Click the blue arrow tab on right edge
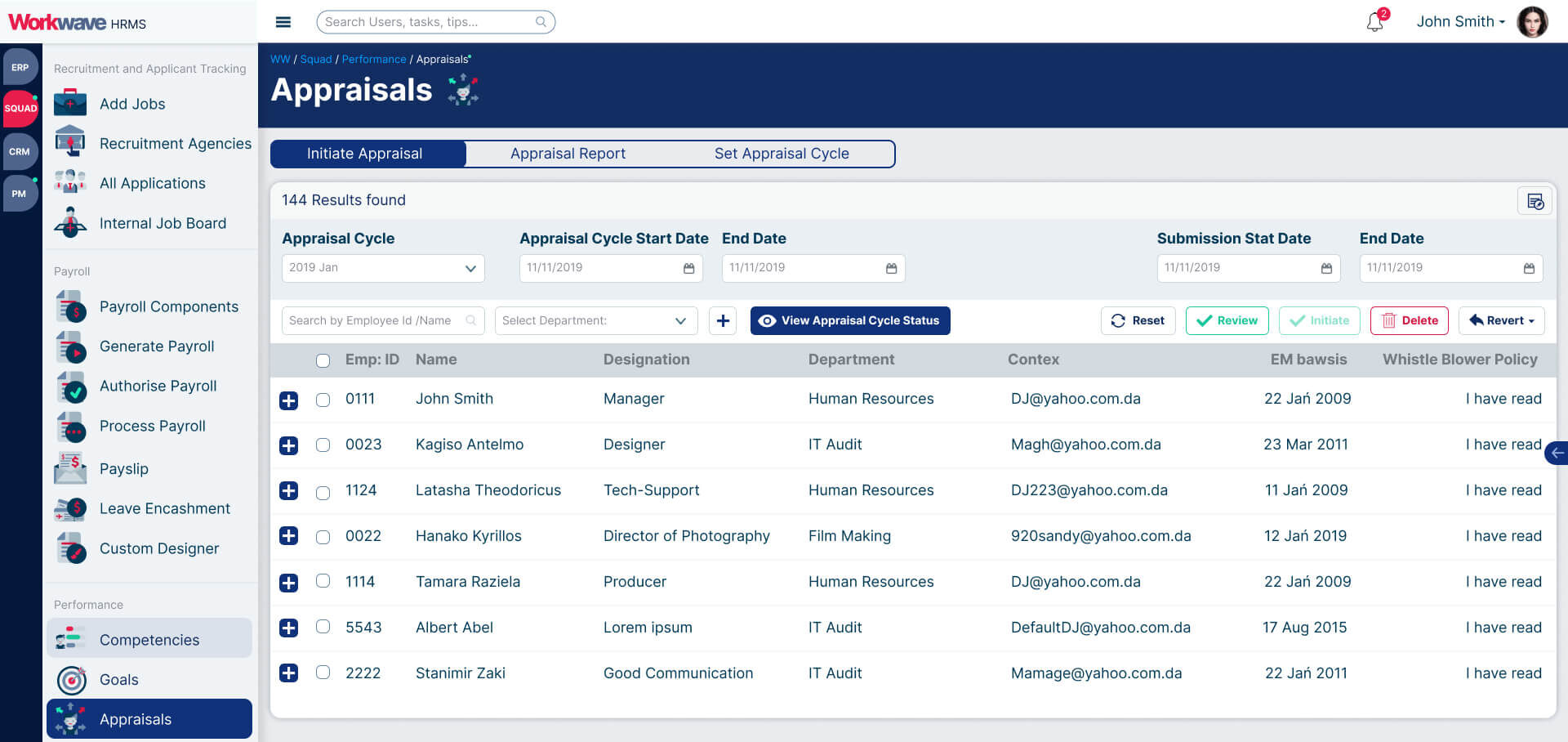 coord(1557,453)
